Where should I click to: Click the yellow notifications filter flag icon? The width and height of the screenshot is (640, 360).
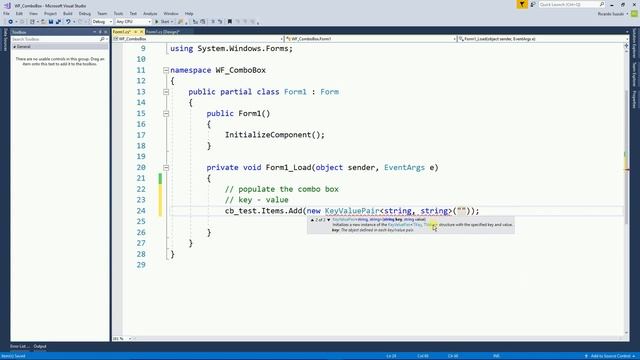pos(522,4)
